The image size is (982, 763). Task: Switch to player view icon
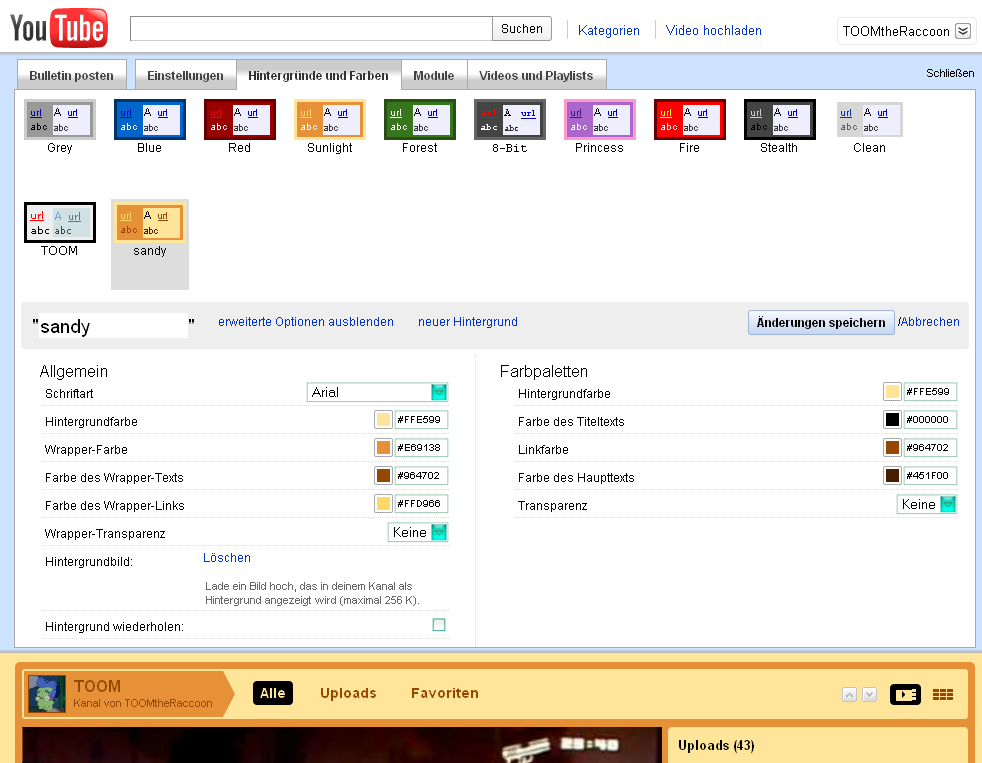click(906, 695)
